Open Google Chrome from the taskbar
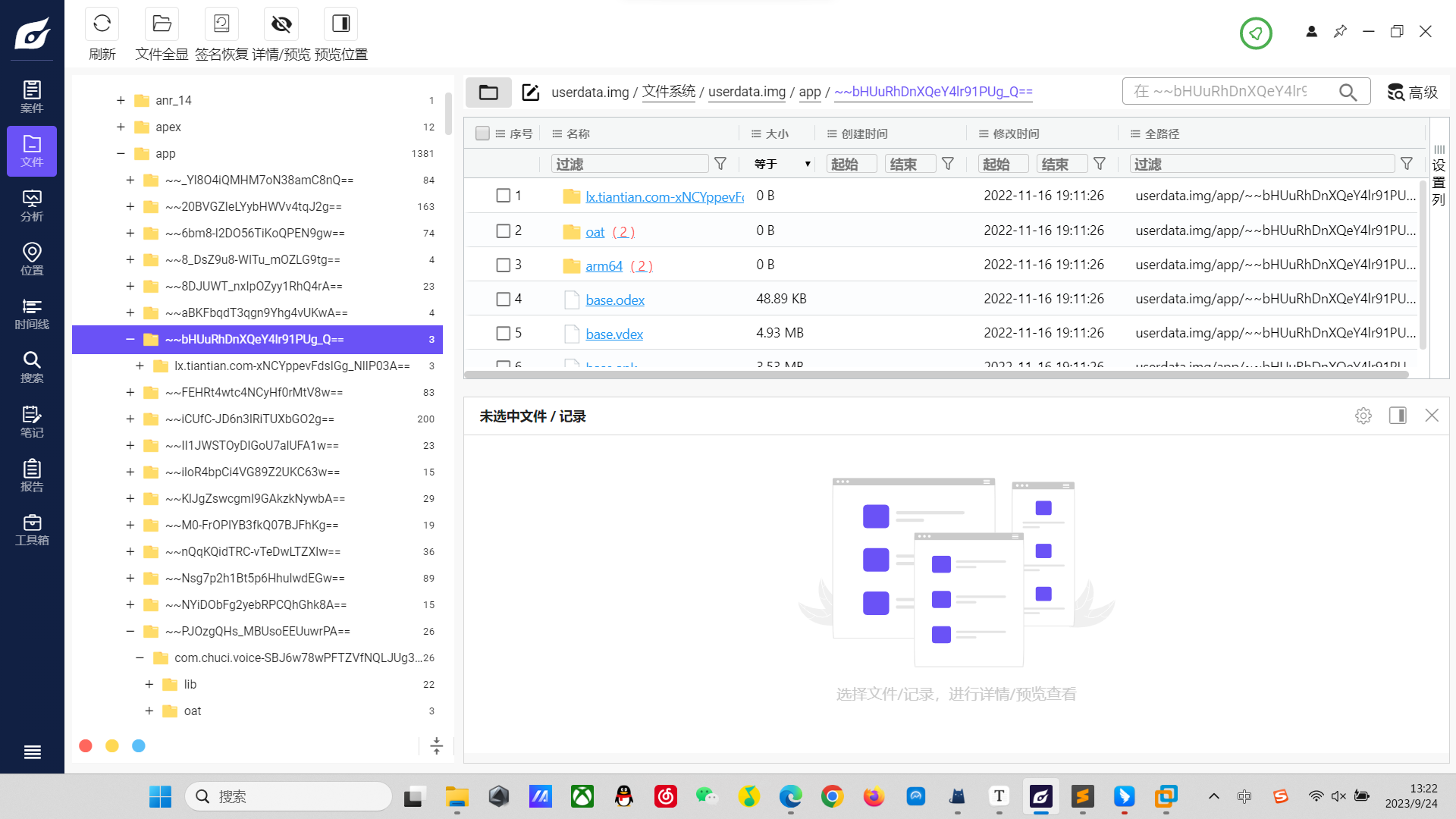Screen dimensions: 1456x819 [x=832, y=796]
